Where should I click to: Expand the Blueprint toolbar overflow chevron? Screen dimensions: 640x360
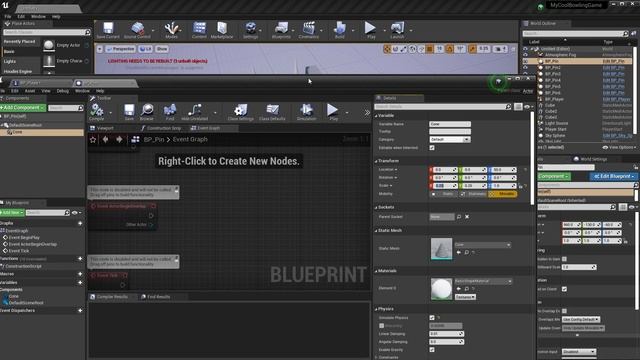[x=367, y=113]
